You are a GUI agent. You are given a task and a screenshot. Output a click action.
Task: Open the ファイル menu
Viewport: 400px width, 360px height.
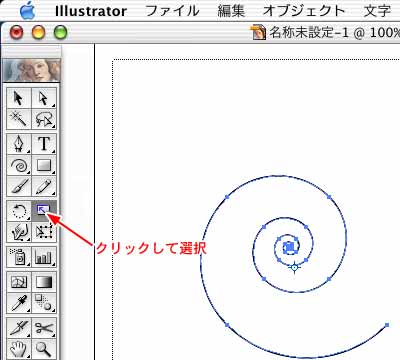[x=172, y=11]
